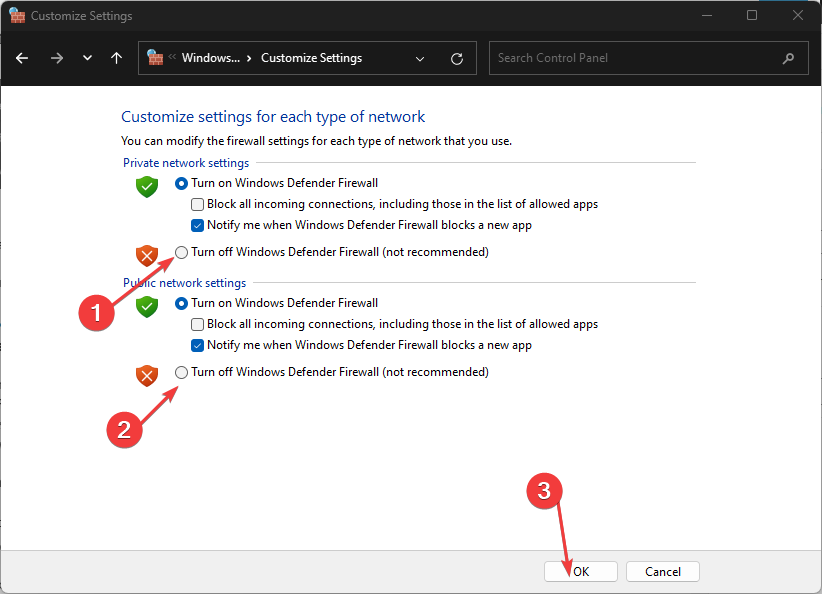This screenshot has width=822, height=594.
Task: Turn off Public network Defender Firewall
Action: (181, 372)
